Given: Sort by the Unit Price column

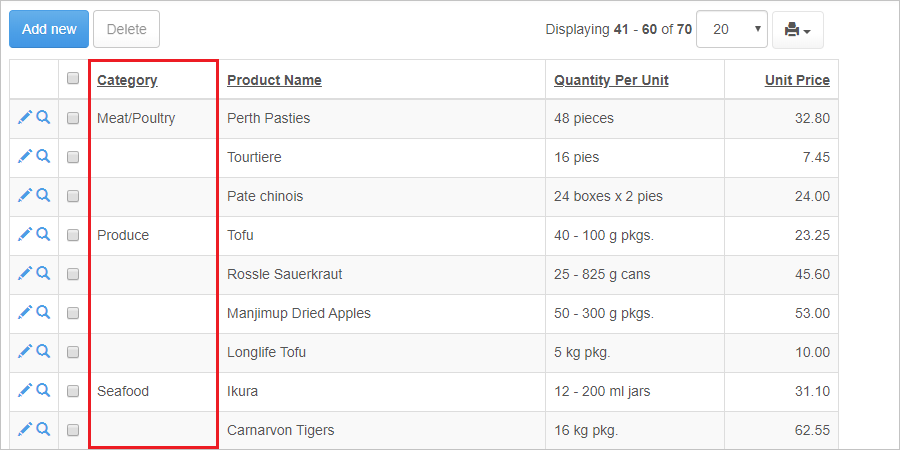Looking at the screenshot, I should click(797, 80).
